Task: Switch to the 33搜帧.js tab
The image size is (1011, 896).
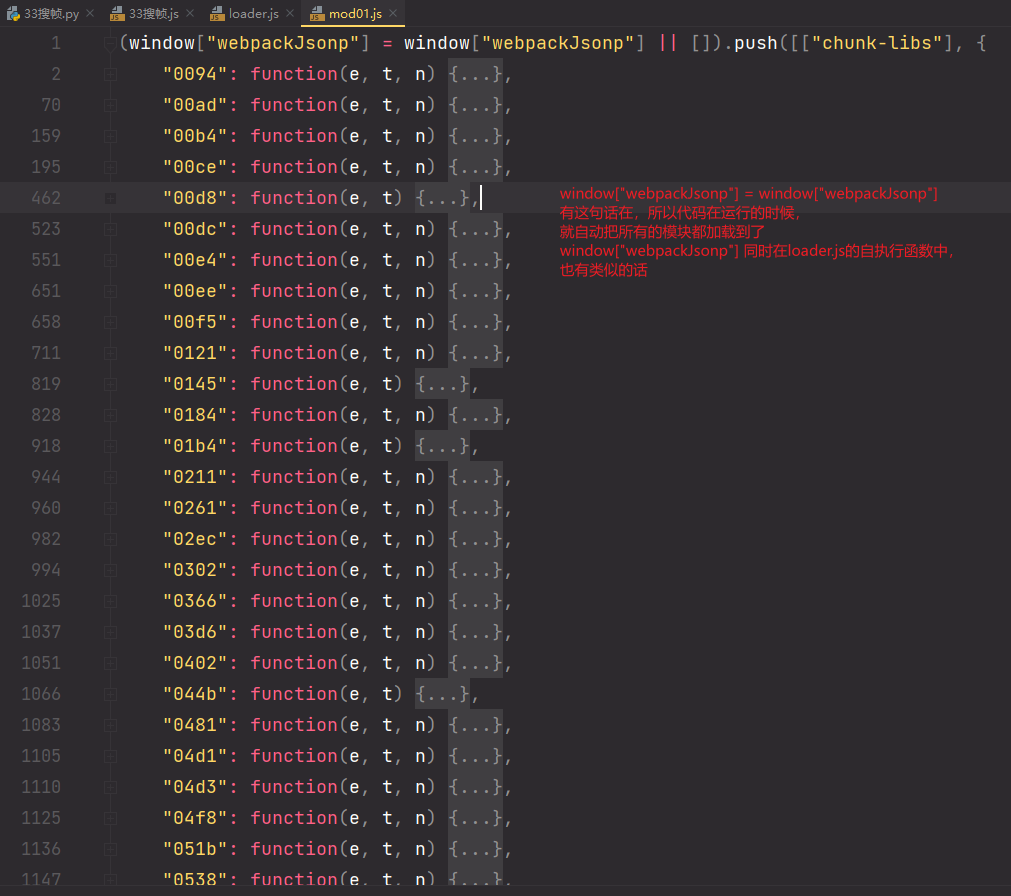Action: (x=153, y=14)
